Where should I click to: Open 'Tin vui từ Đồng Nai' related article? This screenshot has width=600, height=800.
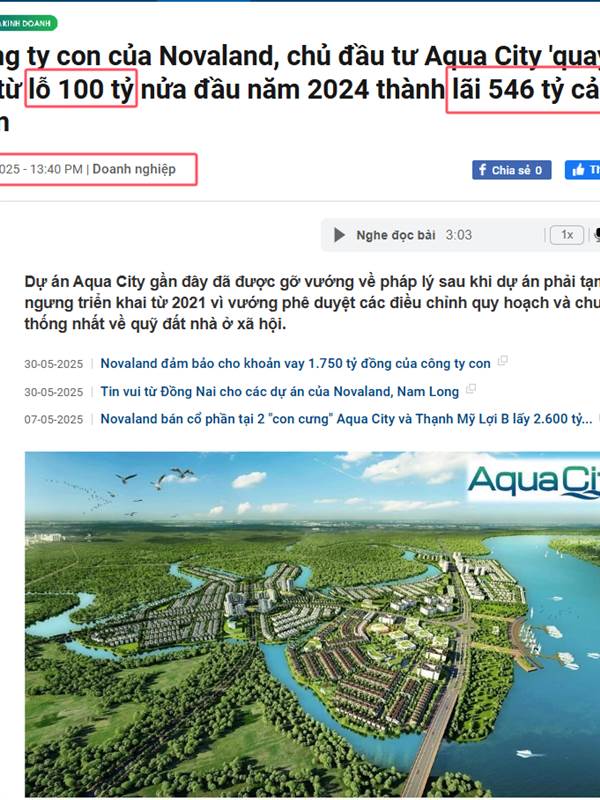280,391
